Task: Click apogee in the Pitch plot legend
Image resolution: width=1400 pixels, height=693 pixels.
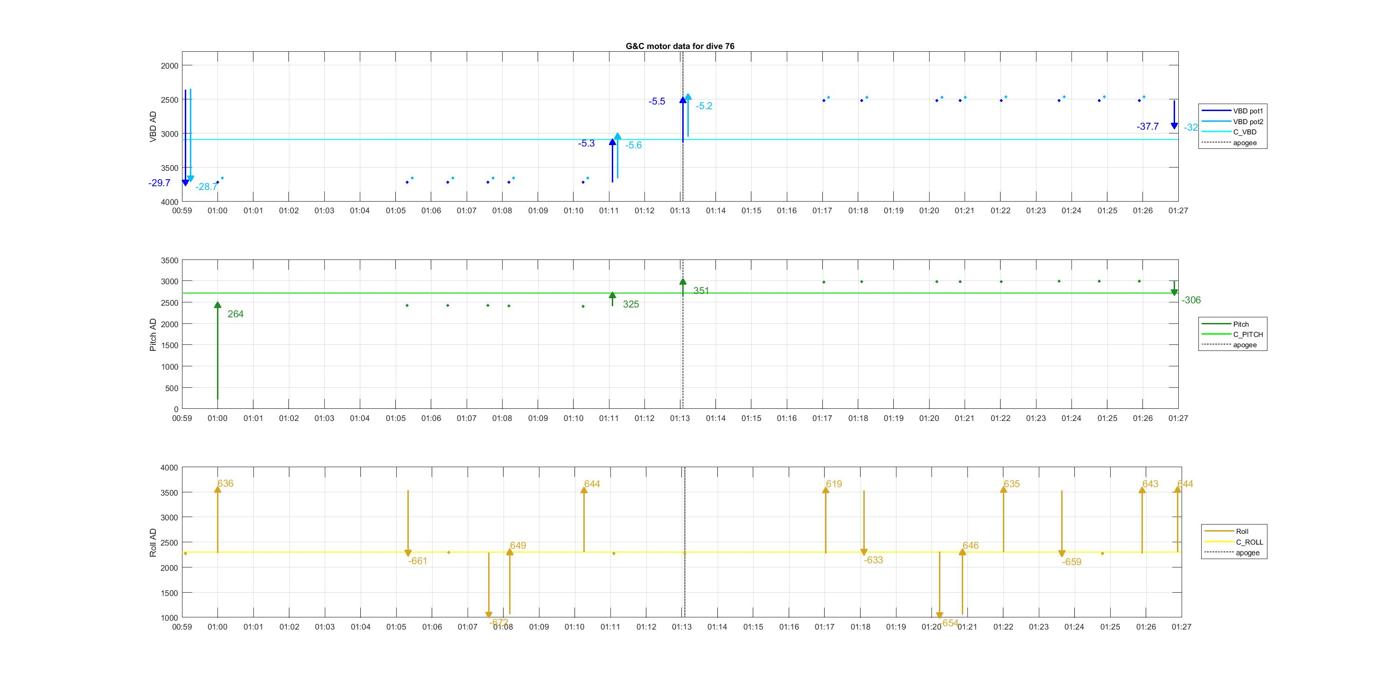Action: coord(1229,345)
